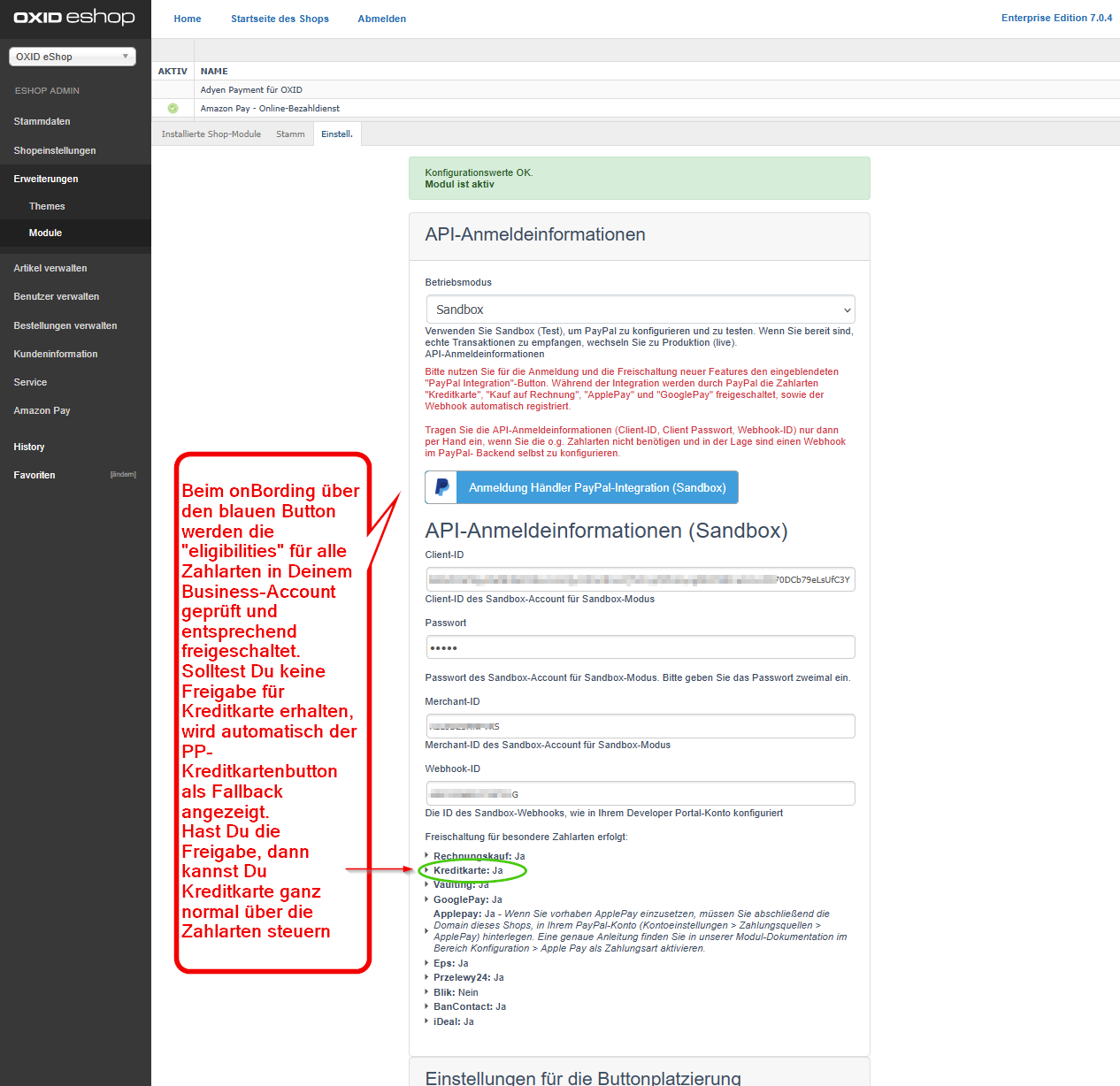
Task: Open the Betriebsmodus Sandbox dropdown
Action: (x=640, y=310)
